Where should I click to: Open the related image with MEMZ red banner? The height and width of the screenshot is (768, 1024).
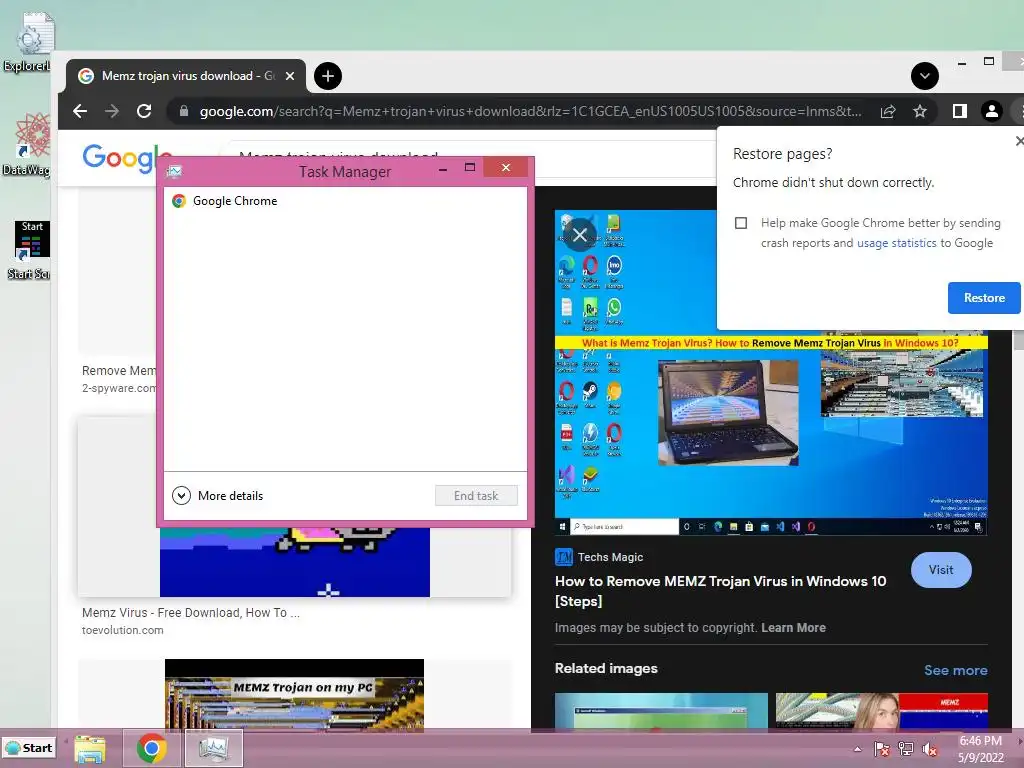[882, 711]
